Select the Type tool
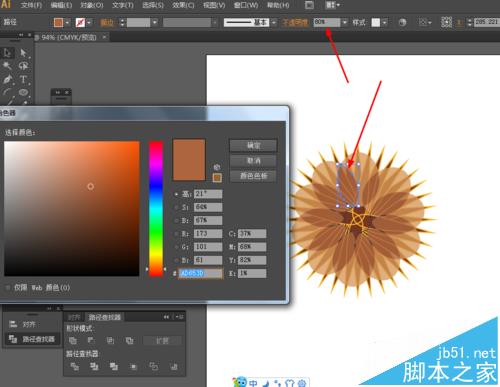Screen dimensions: 500x387 point(23,79)
